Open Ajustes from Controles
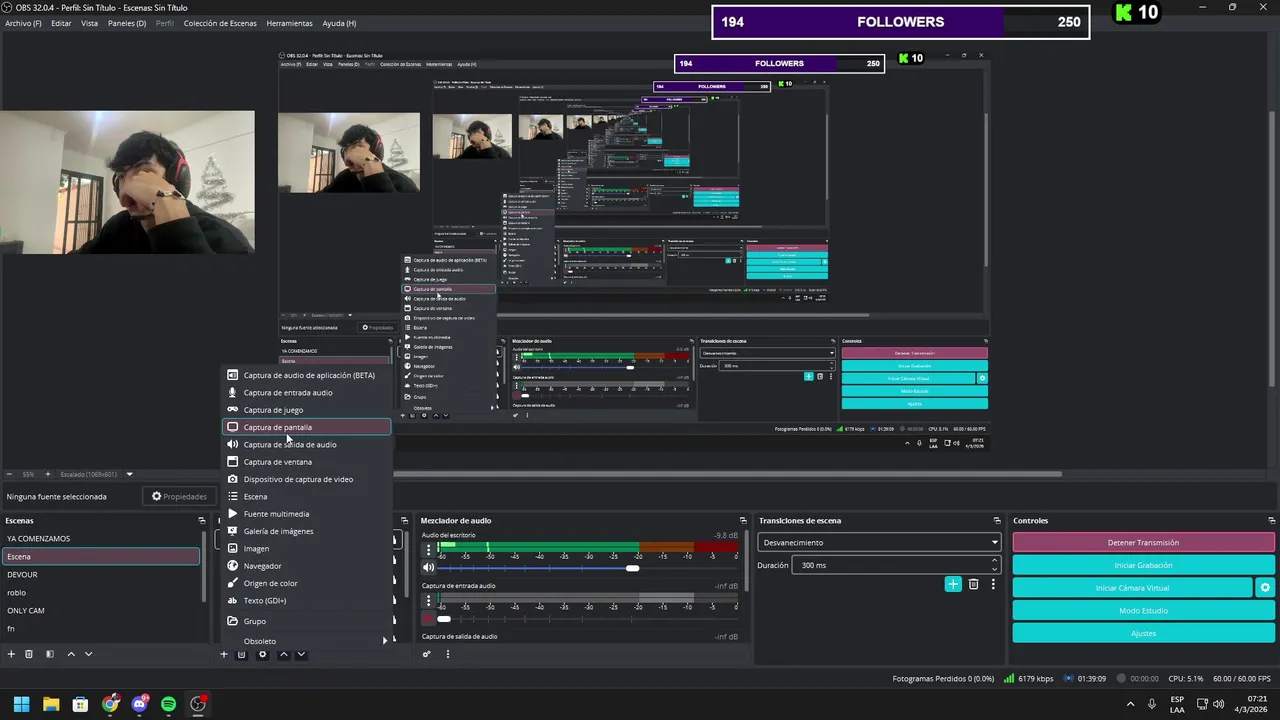This screenshot has height=720, width=1280. click(1143, 633)
